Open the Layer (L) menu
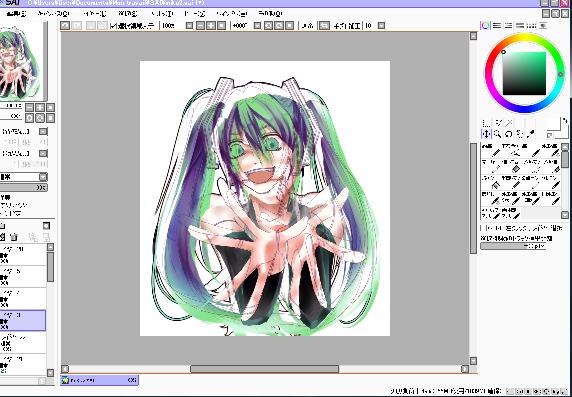This screenshot has width=572, height=397. click(x=94, y=14)
